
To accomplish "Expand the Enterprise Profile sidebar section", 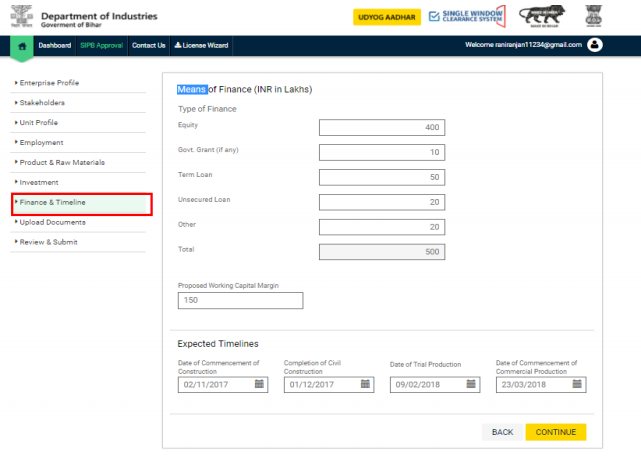I will [x=49, y=82].
